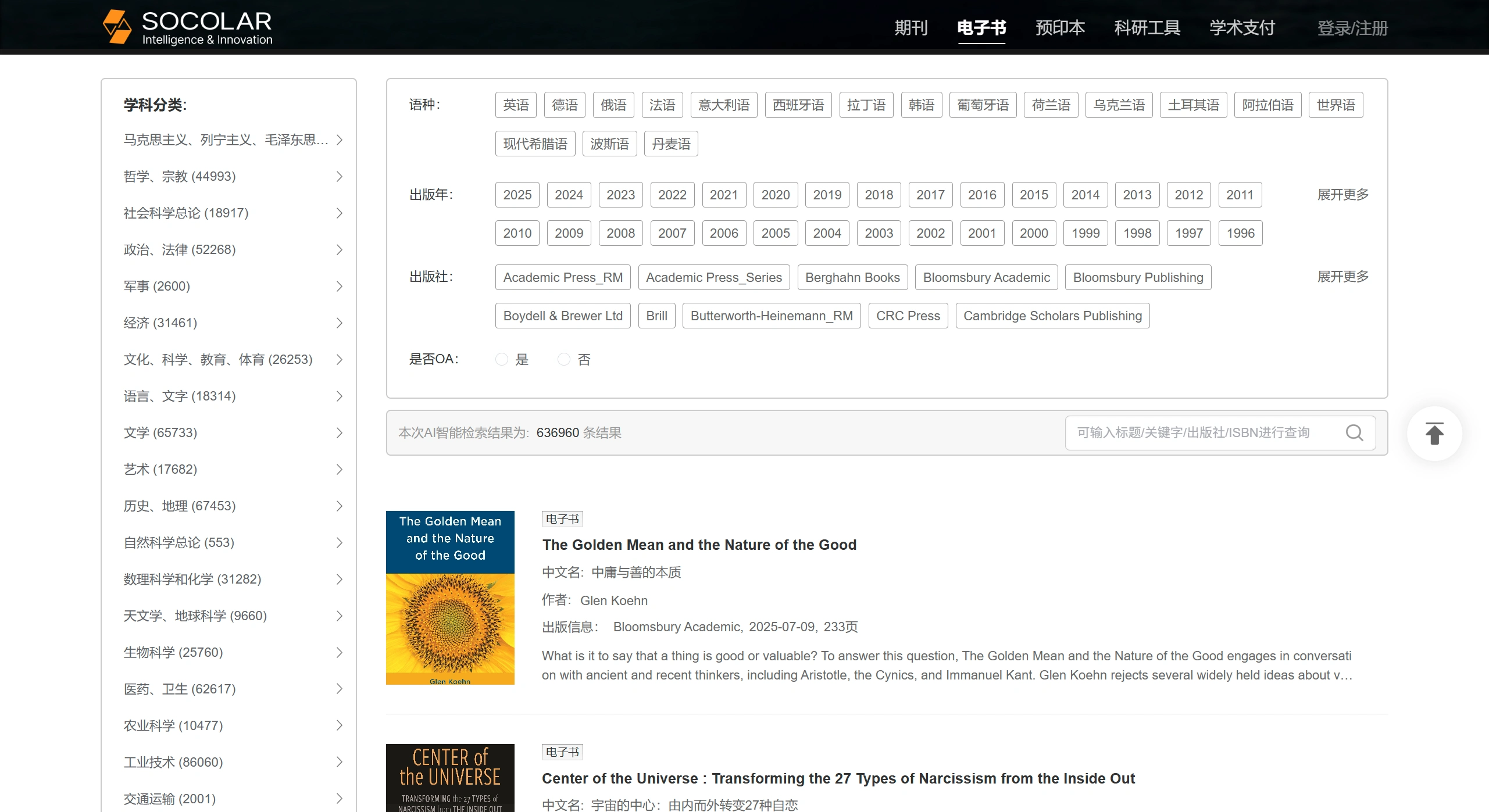The width and height of the screenshot is (1489, 812).
Task: Expand the 艺术 category chevron
Action: tap(340, 470)
